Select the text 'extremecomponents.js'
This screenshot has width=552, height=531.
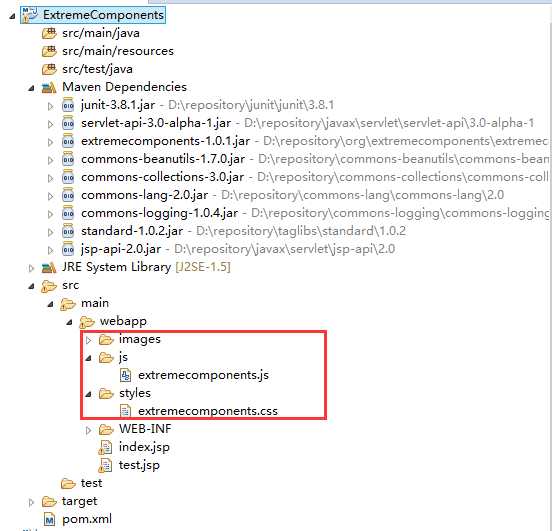[x=203, y=375]
